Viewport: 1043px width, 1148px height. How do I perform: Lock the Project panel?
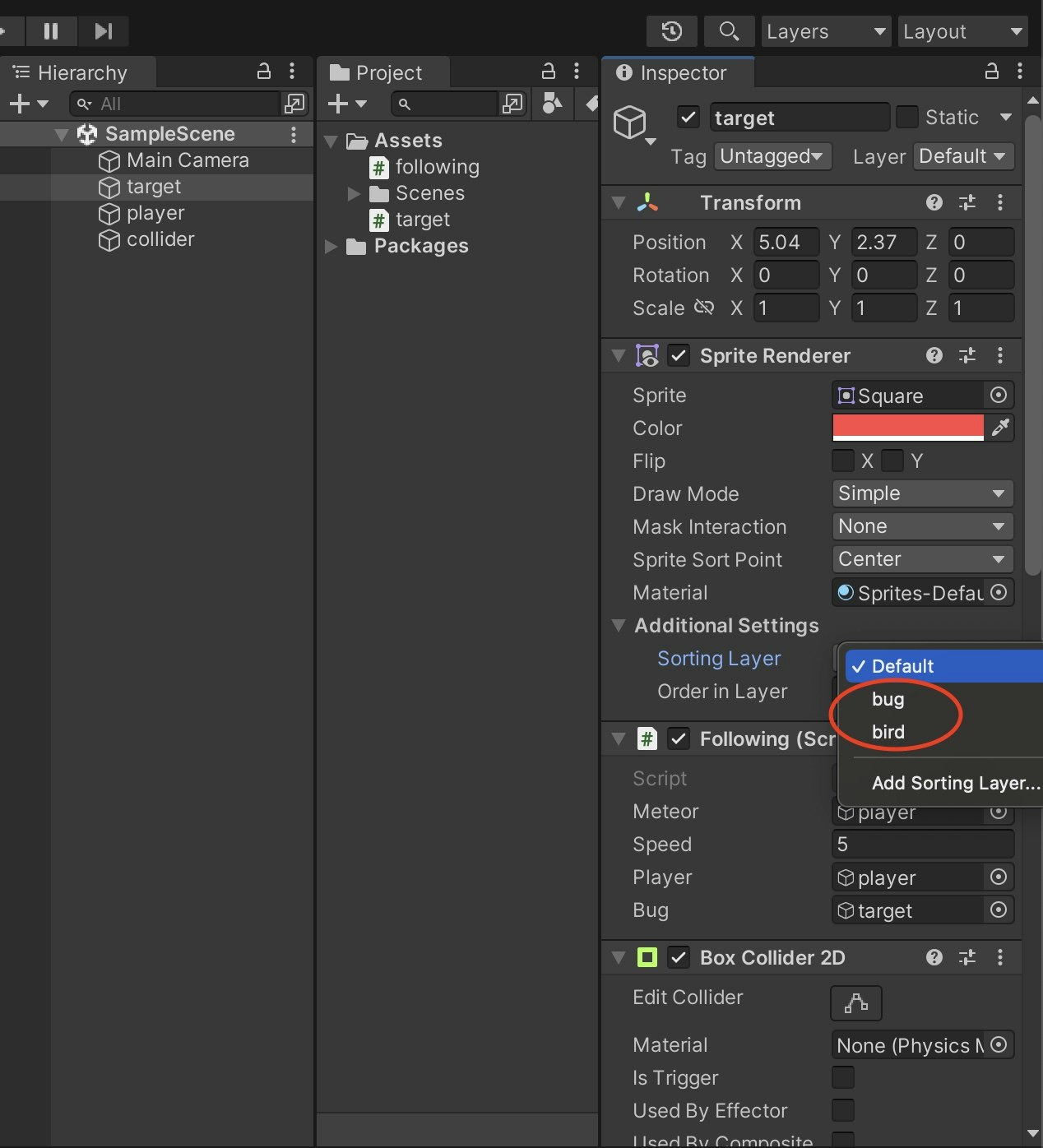click(549, 72)
